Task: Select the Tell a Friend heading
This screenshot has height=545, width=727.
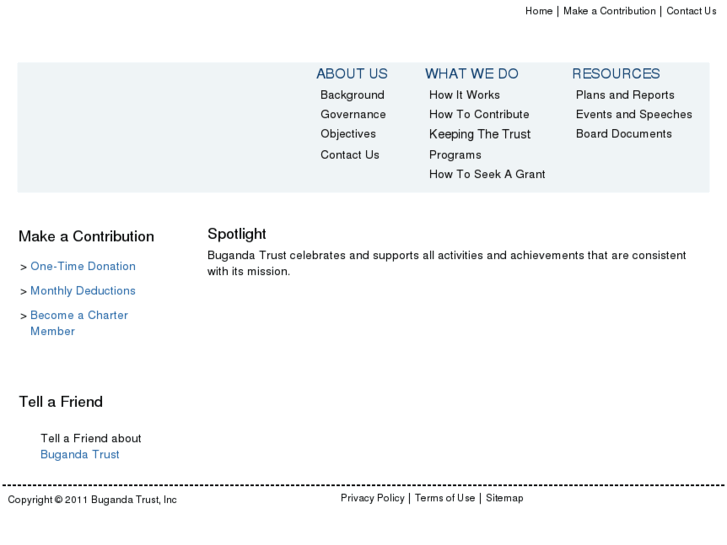Action: pos(61,402)
